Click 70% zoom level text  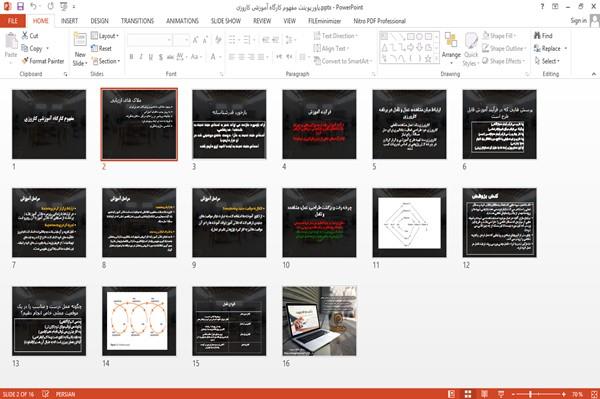578,394
